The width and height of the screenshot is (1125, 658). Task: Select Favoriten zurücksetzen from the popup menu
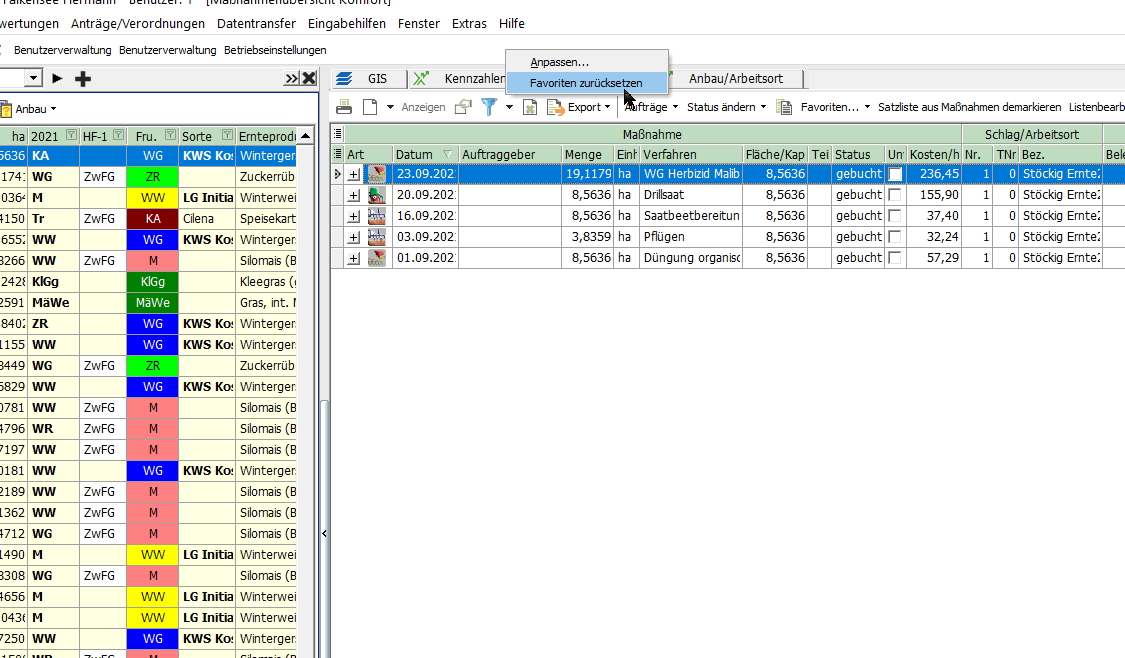click(586, 83)
